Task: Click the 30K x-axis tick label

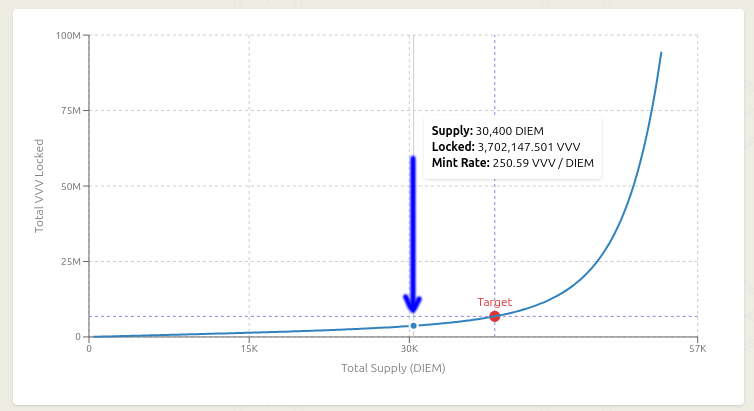Action: [410, 349]
